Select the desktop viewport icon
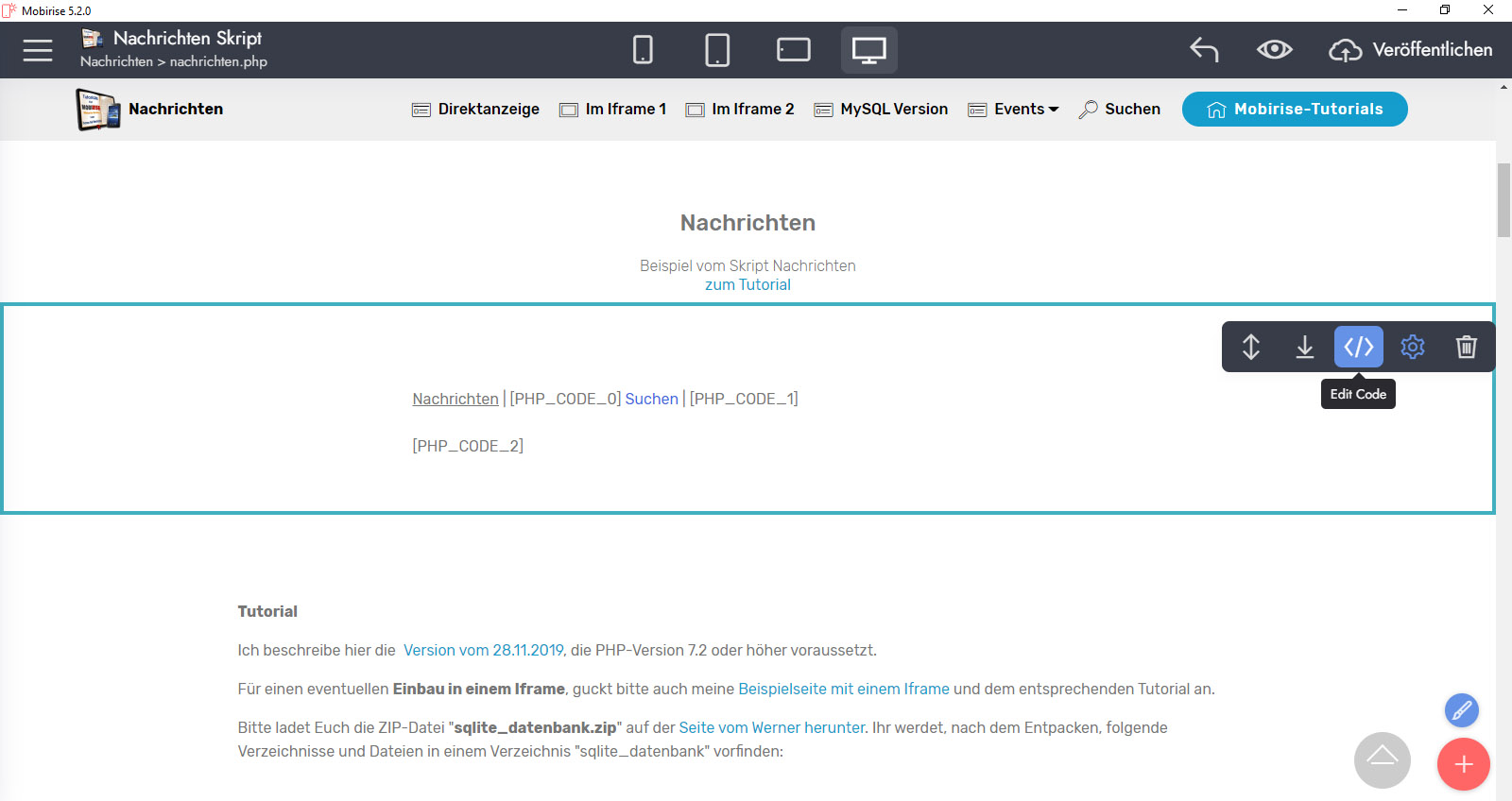 click(868, 50)
